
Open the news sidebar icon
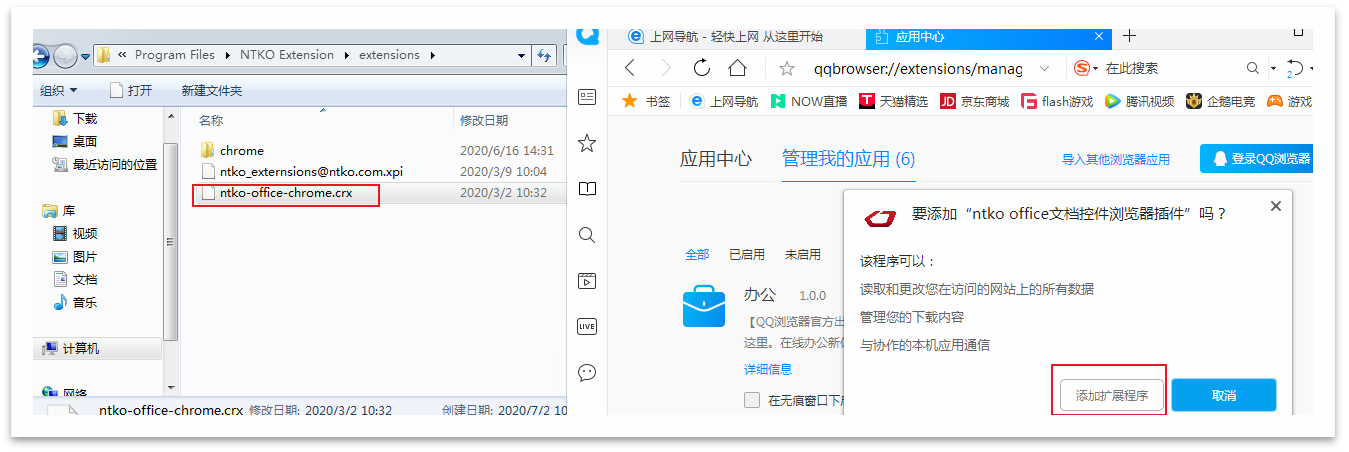tap(587, 97)
